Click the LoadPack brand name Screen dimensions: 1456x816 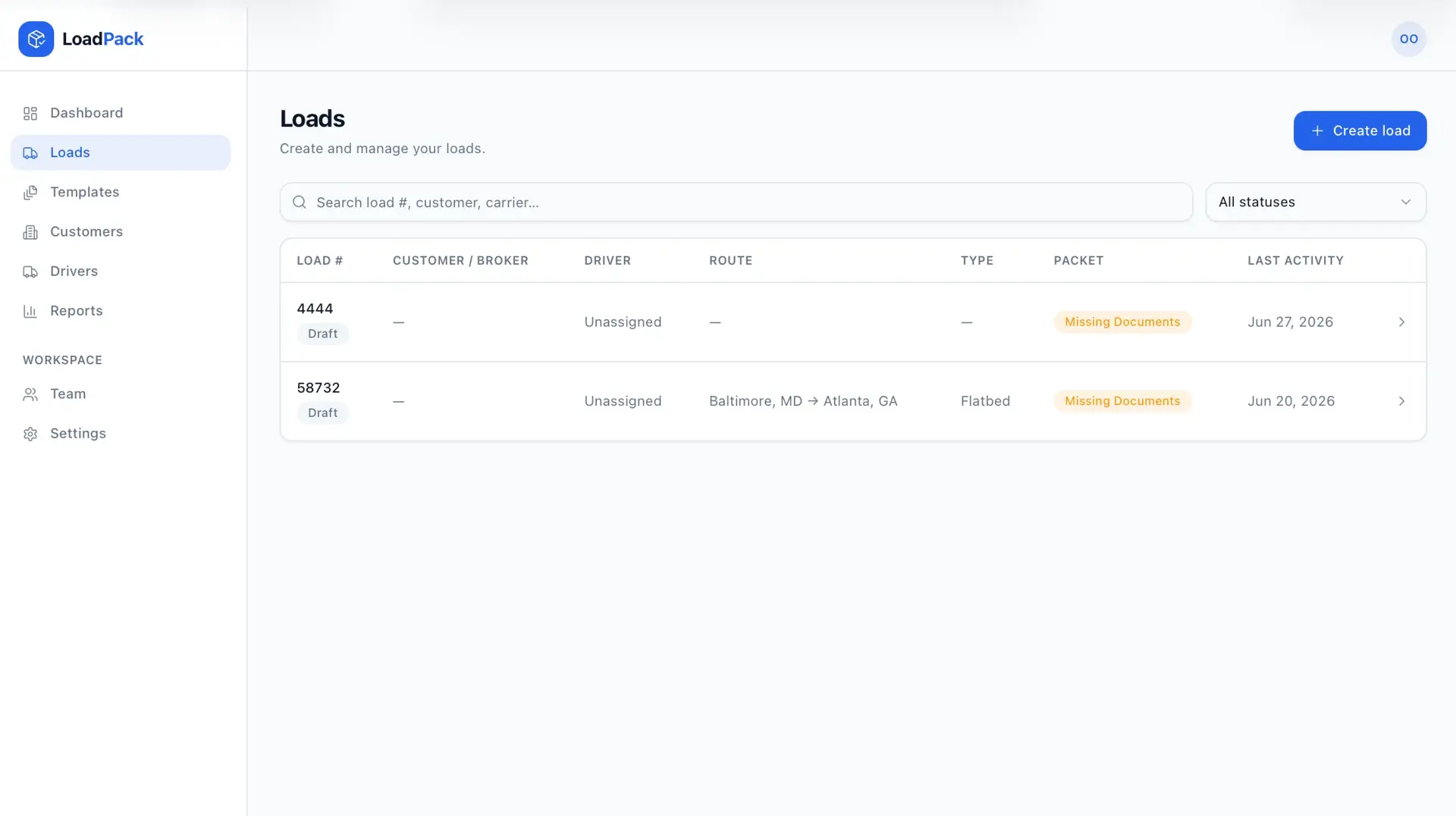[x=102, y=39]
